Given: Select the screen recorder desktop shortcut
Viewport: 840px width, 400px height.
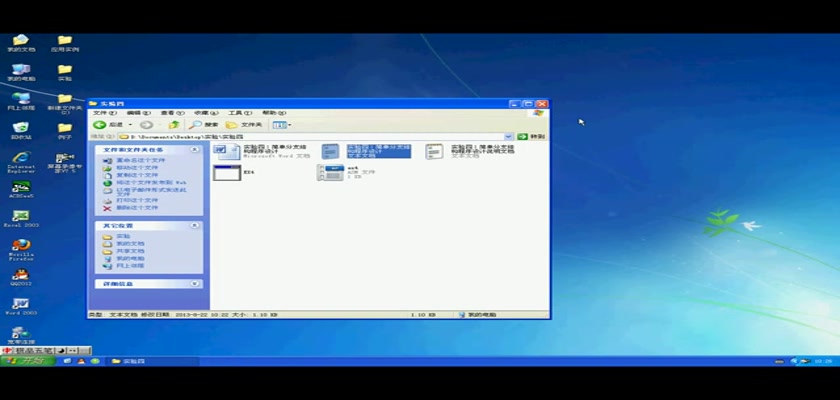Looking at the screenshot, I should point(65,163).
